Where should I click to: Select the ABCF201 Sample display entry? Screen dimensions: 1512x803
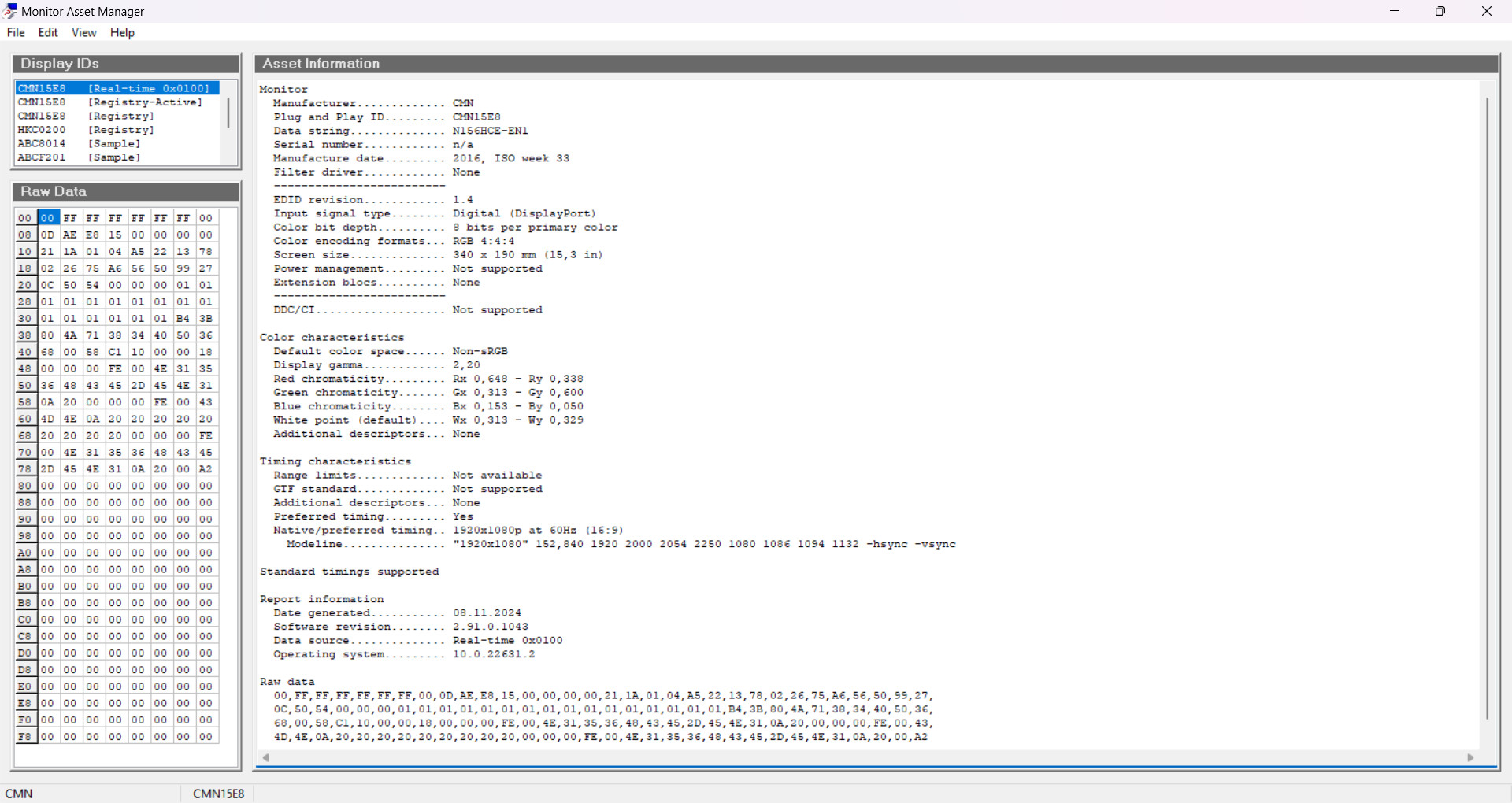pos(79,157)
